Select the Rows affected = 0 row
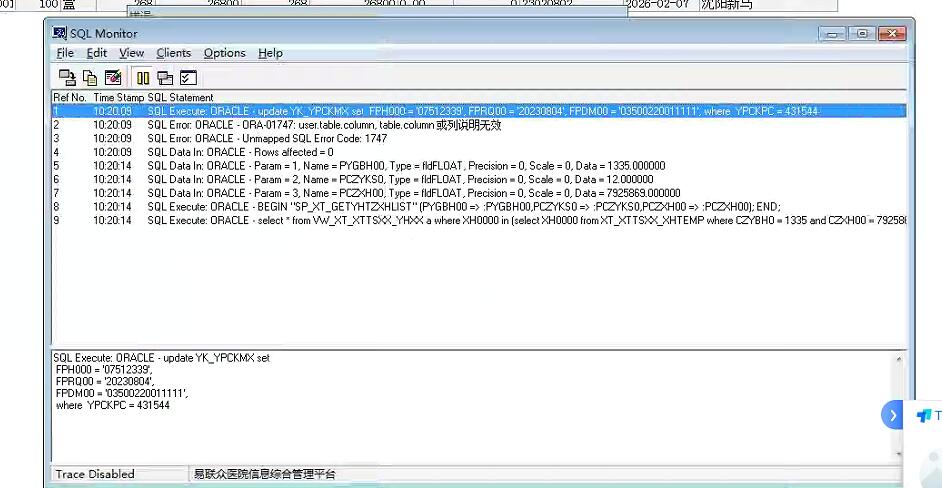 (x=479, y=152)
